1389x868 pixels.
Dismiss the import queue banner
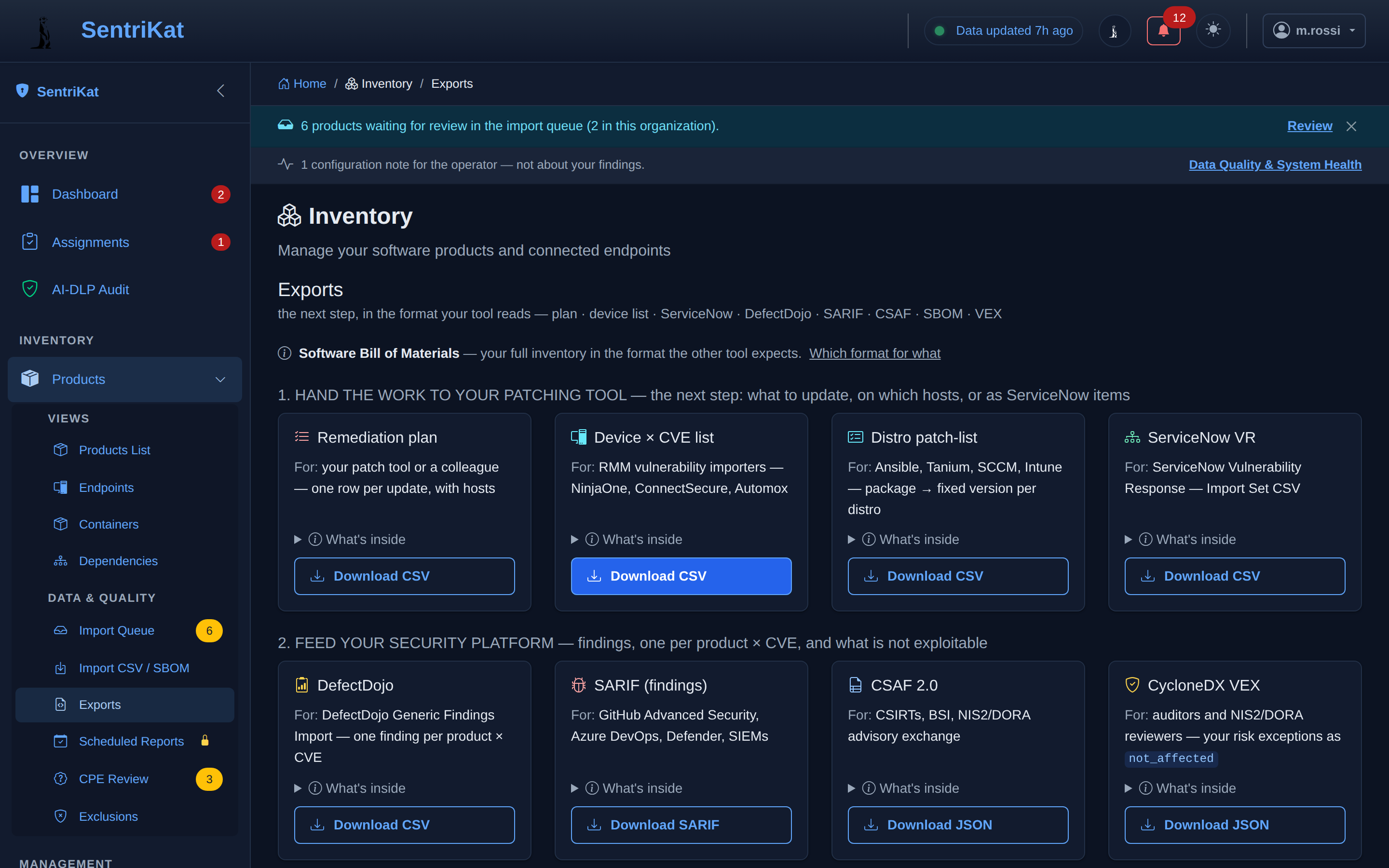point(1352,126)
